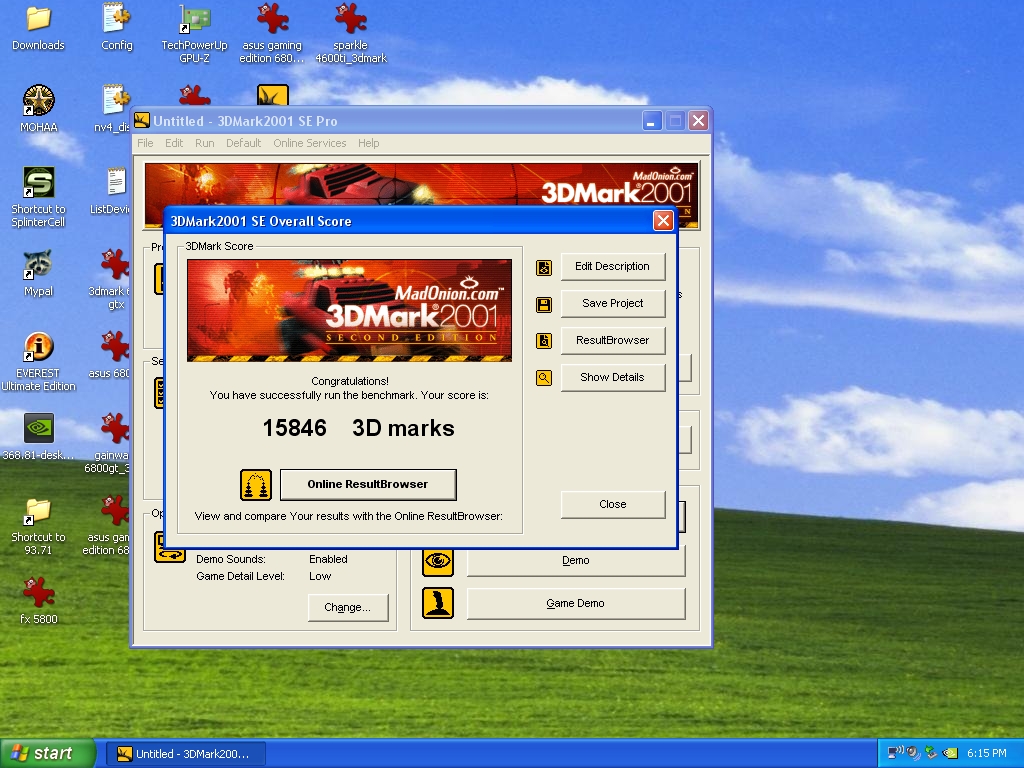Open the sparkle 4600ti_3dmark file
Viewport: 1024px width, 768px height.
point(351,35)
